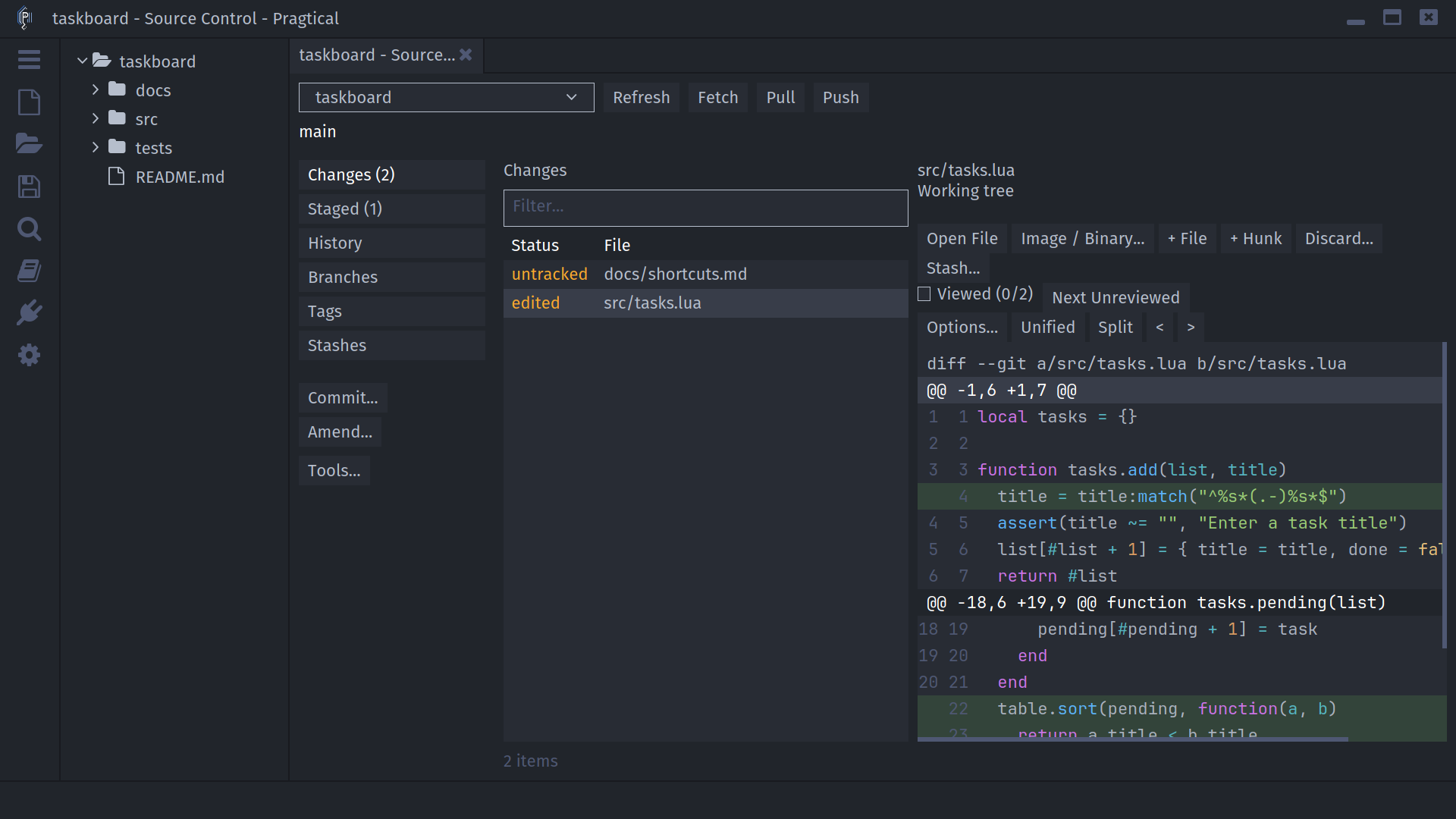
Task: Open the taskboard repository dropdown
Action: tap(446, 97)
